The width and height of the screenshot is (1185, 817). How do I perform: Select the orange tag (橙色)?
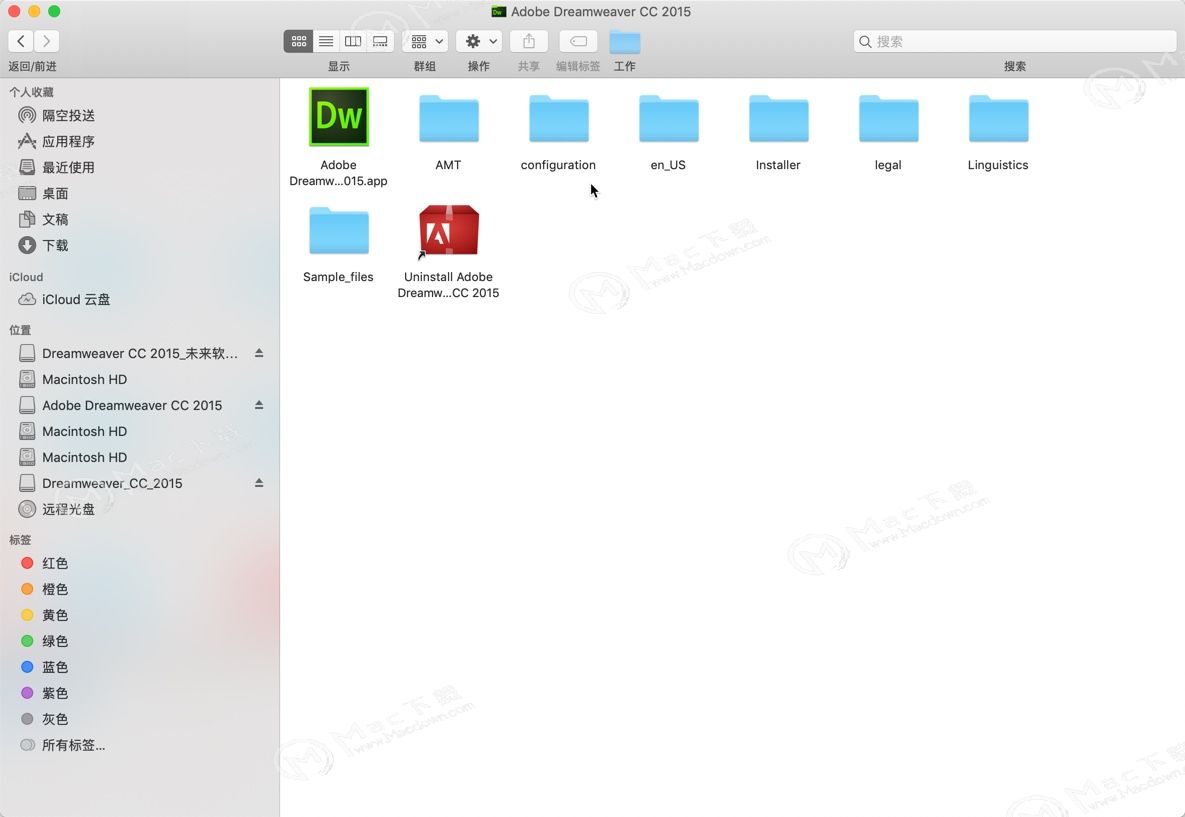coord(44,589)
